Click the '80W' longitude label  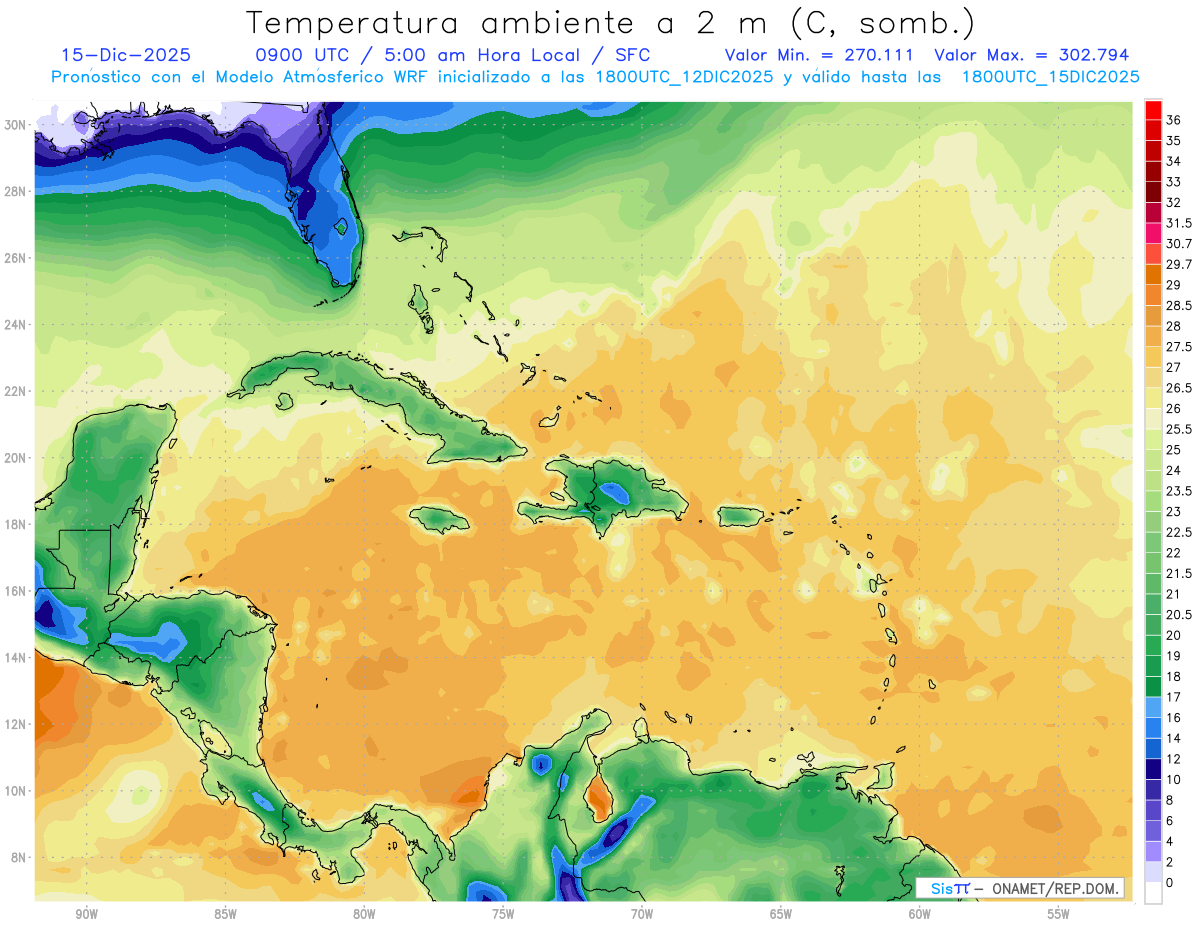click(x=364, y=915)
